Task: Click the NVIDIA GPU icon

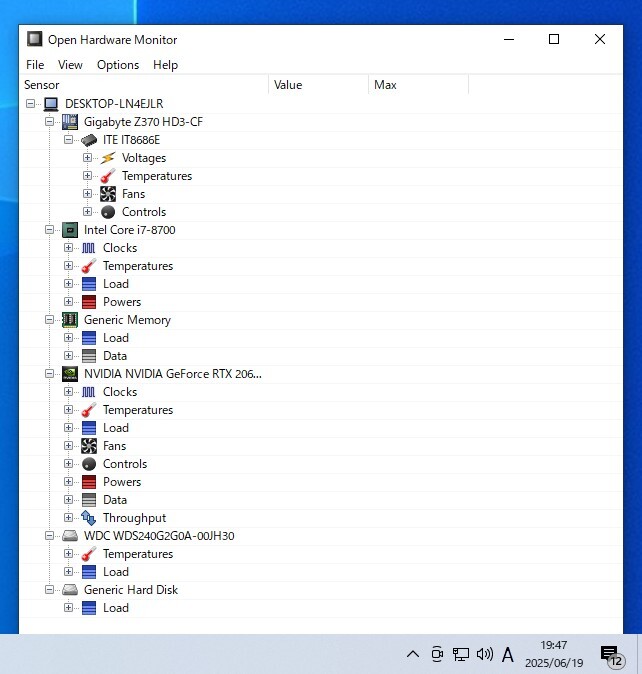Action: point(70,374)
